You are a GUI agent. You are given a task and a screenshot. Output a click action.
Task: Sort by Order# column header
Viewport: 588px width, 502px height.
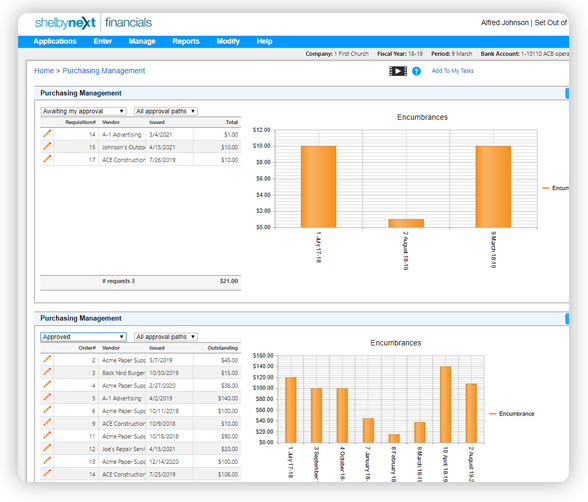coord(87,348)
